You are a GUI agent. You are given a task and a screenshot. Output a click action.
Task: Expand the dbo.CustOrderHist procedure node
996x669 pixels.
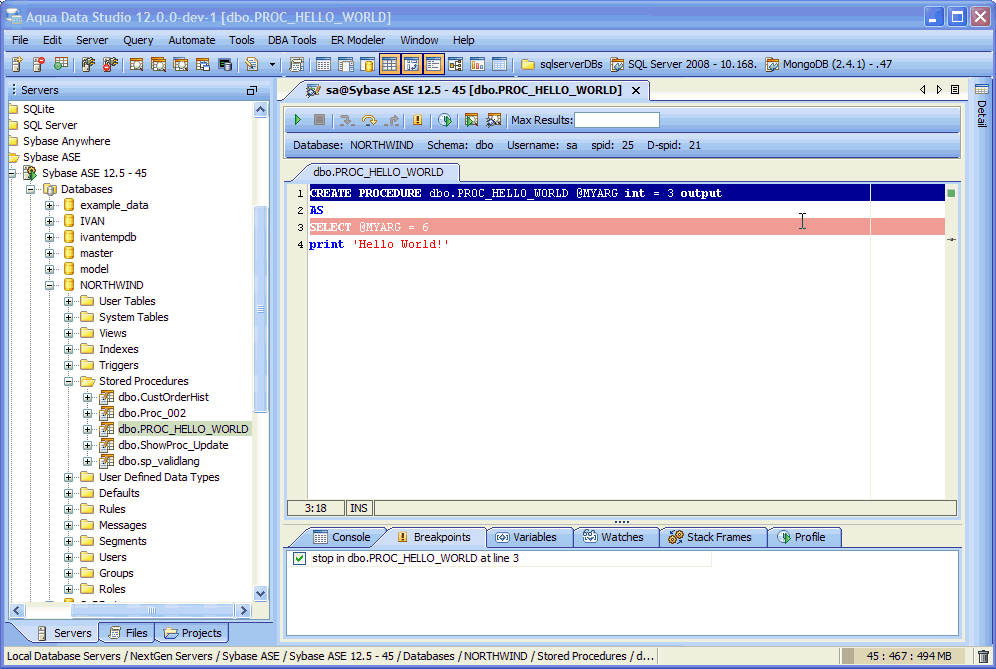88,398
